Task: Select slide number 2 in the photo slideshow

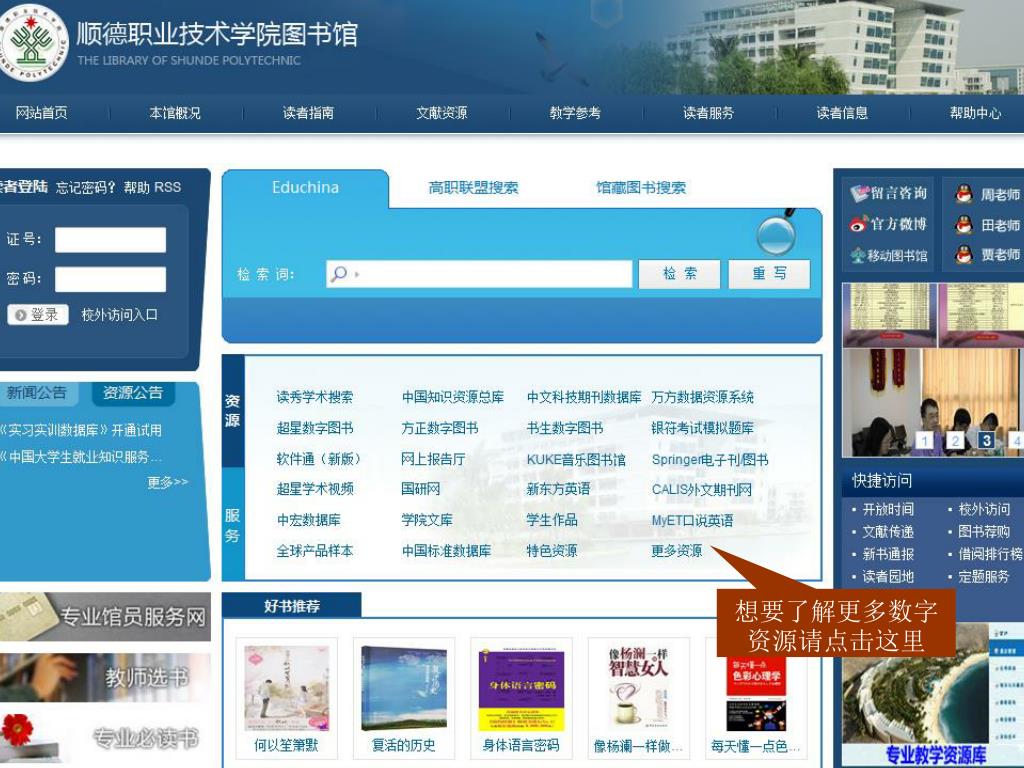Action: pyautogui.click(x=955, y=441)
